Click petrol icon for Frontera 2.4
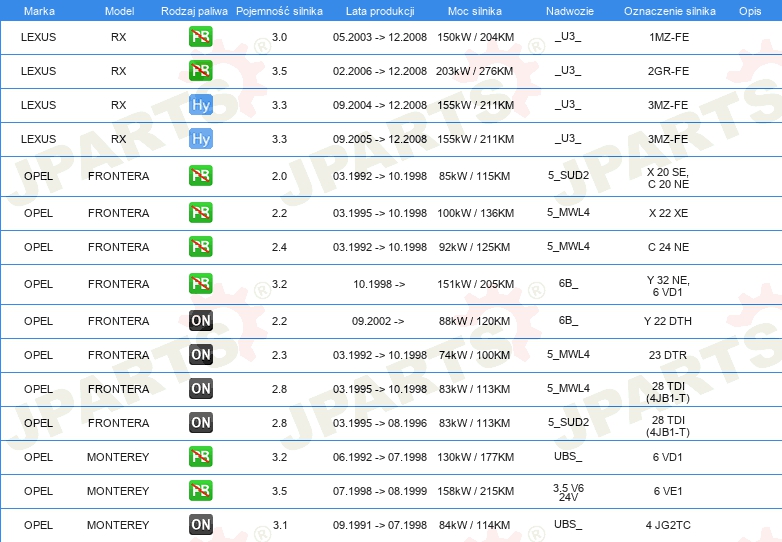Screen dimensions: 782x542 click(x=200, y=246)
